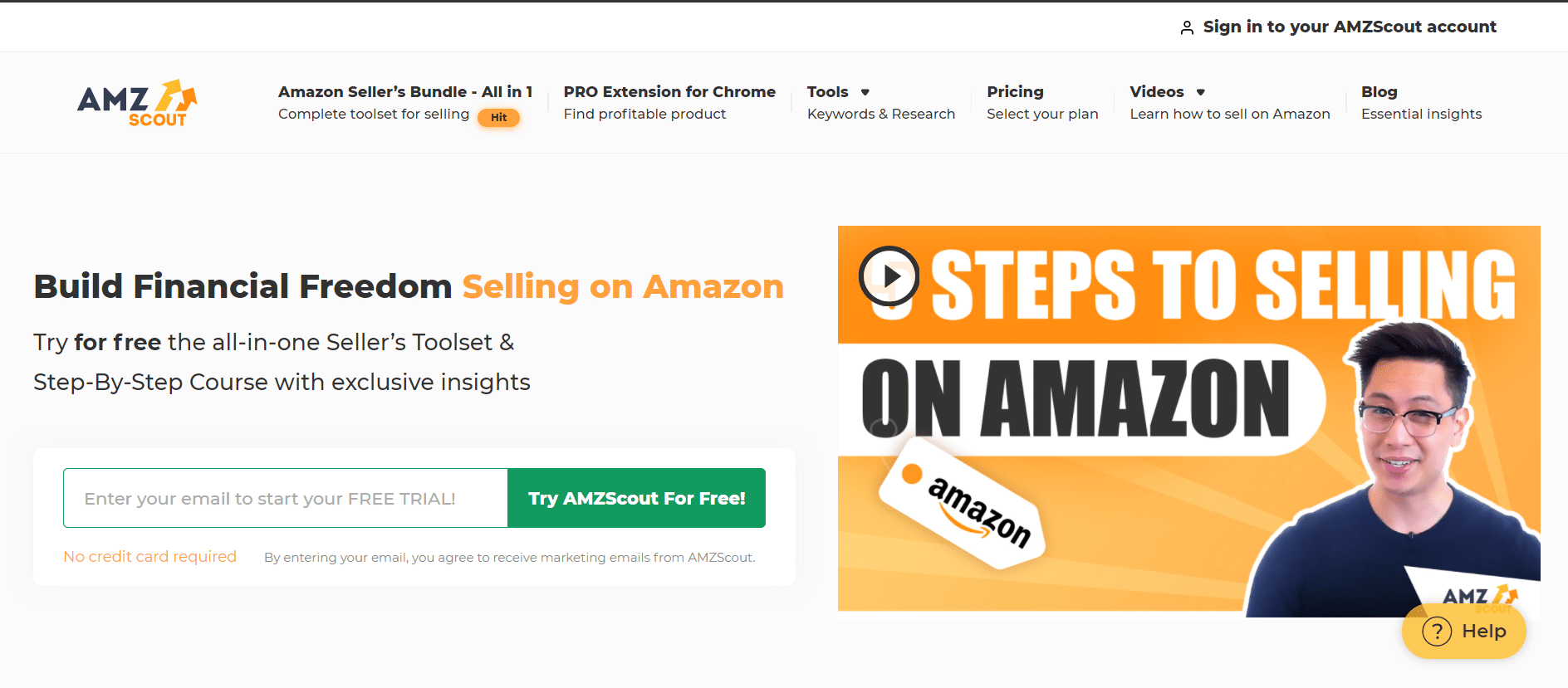Image resolution: width=1568 pixels, height=688 pixels.
Task: Click the user account icon
Action: pyautogui.click(x=1187, y=28)
